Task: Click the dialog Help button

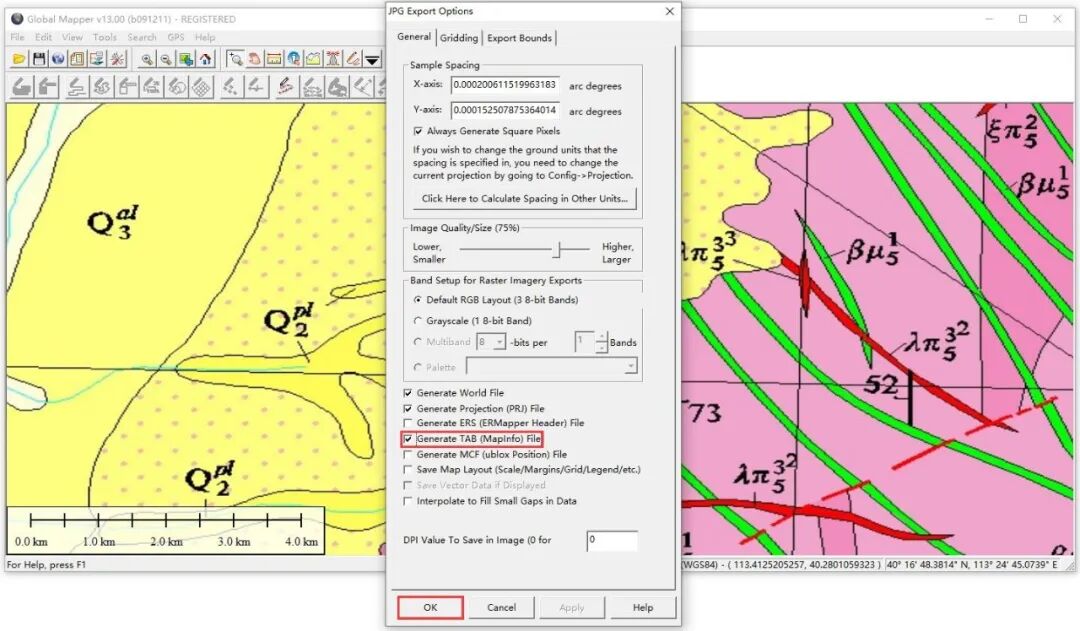Action: tap(643, 608)
